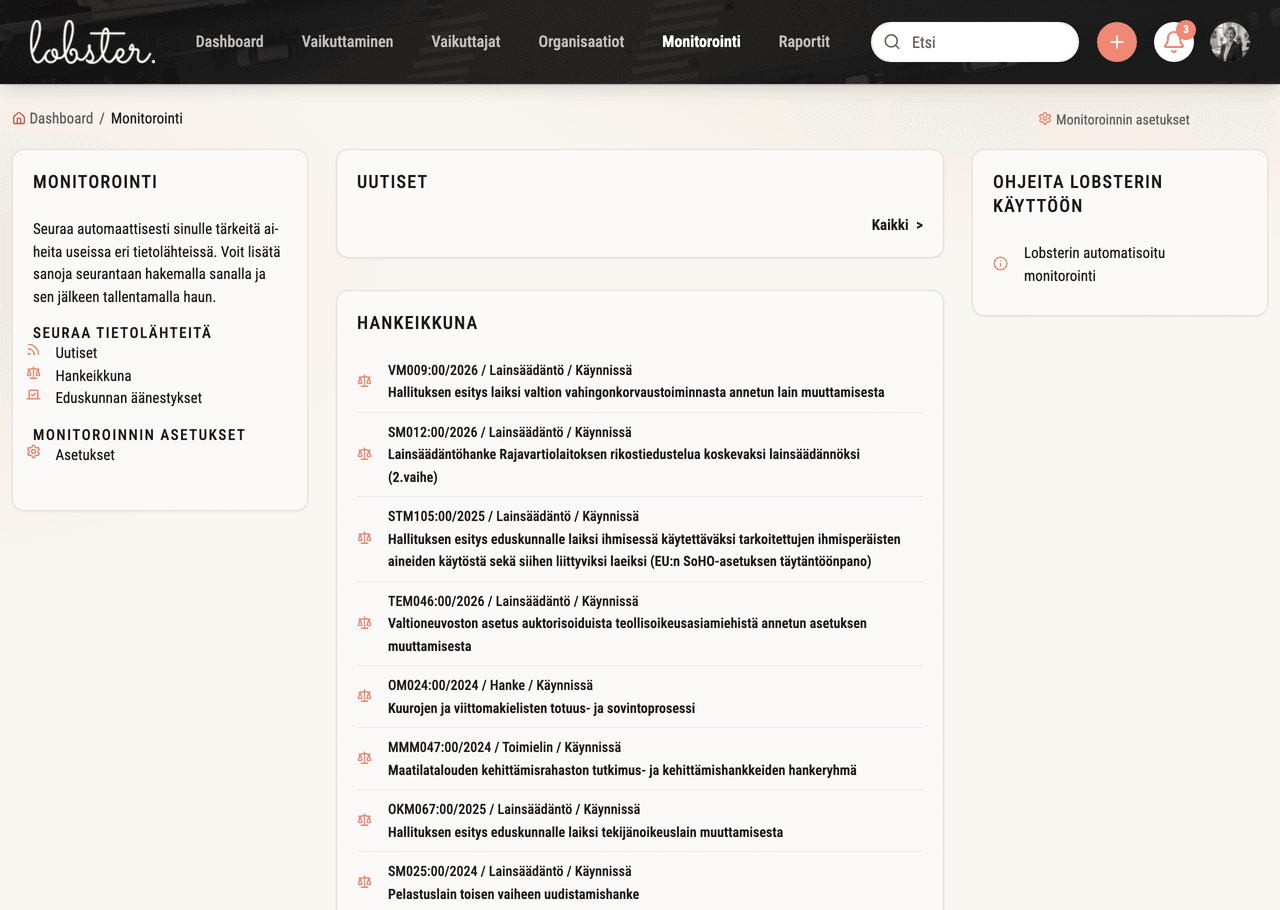Open Rajavartiolaitoksen rikostiedustelua project
Image resolution: width=1280 pixels, height=910 pixels.
pyautogui.click(x=624, y=466)
